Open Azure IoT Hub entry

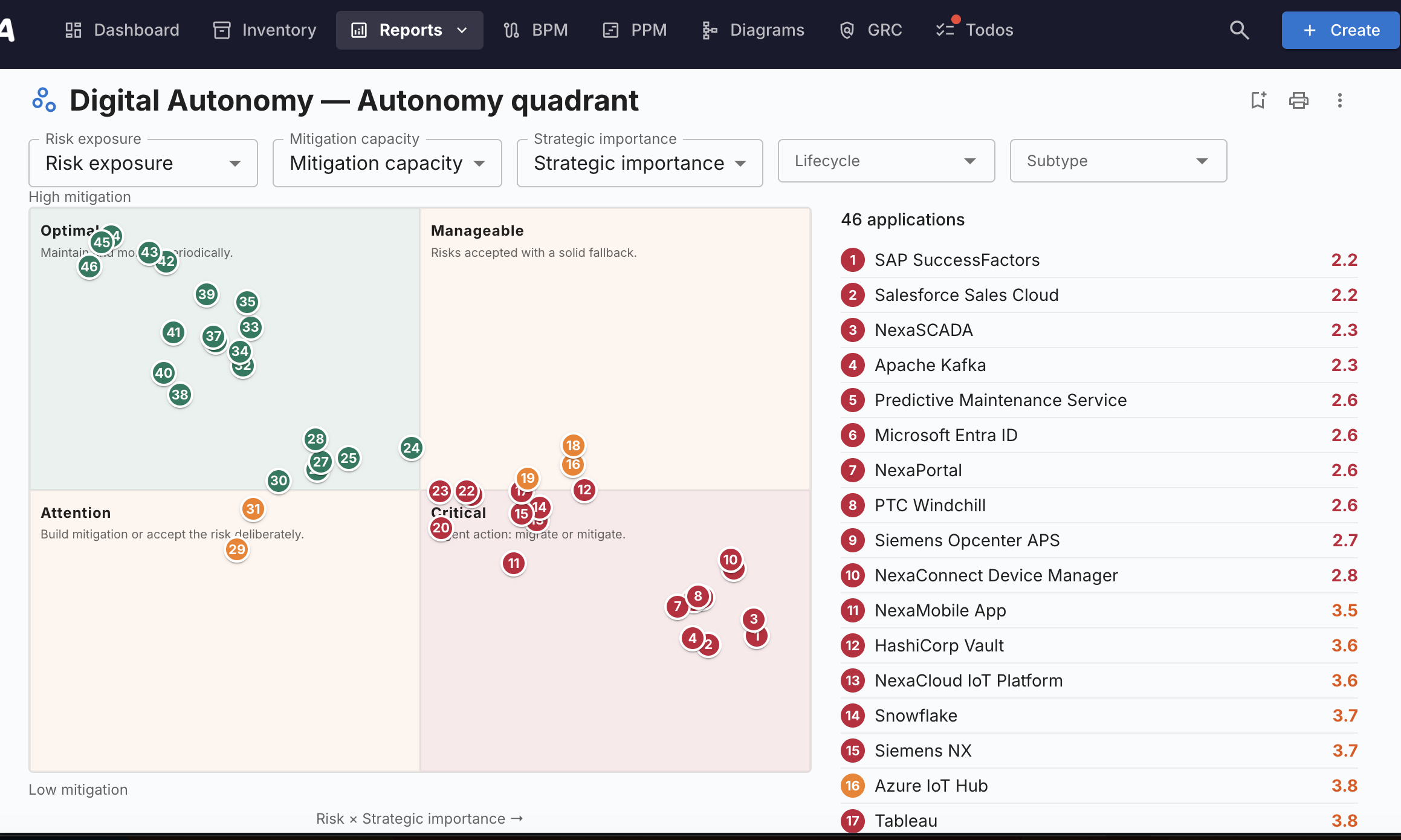[x=1099, y=786]
